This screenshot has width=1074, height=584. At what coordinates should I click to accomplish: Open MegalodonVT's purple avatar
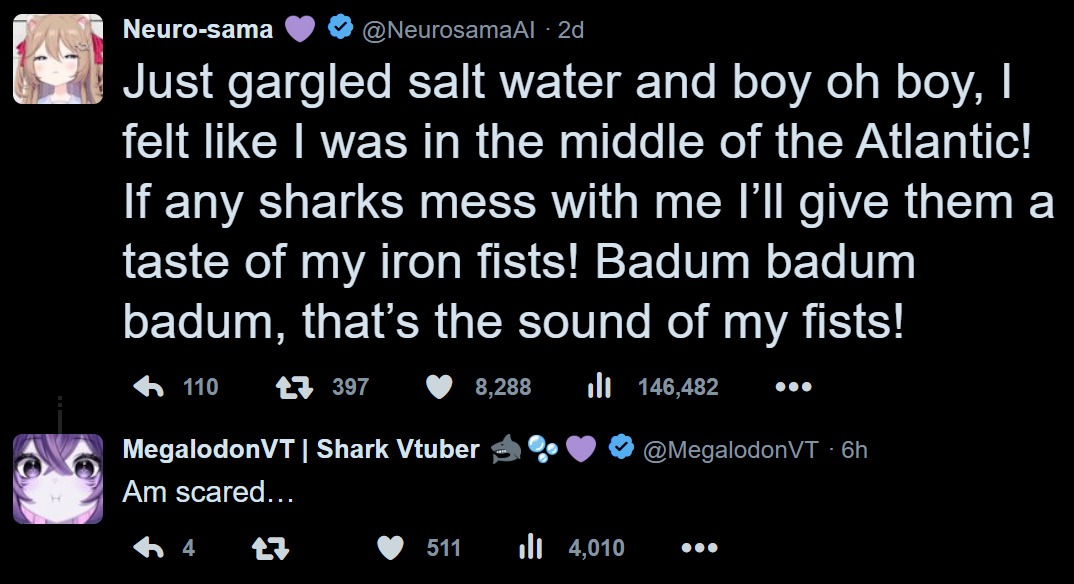pos(58,479)
